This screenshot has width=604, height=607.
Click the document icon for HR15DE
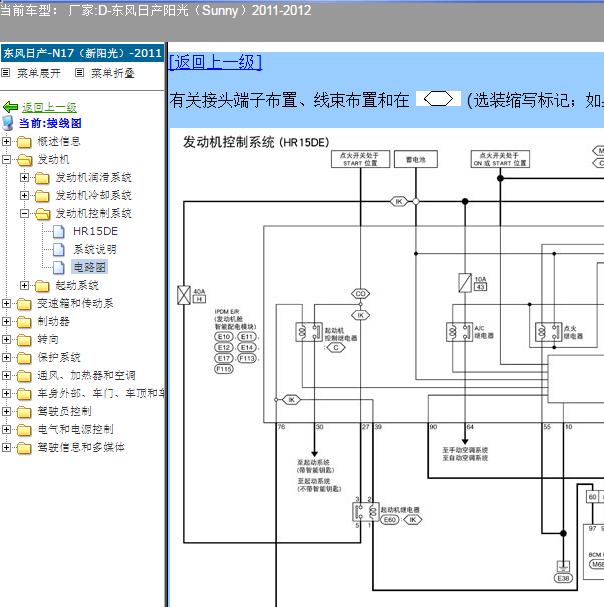click(x=58, y=231)
